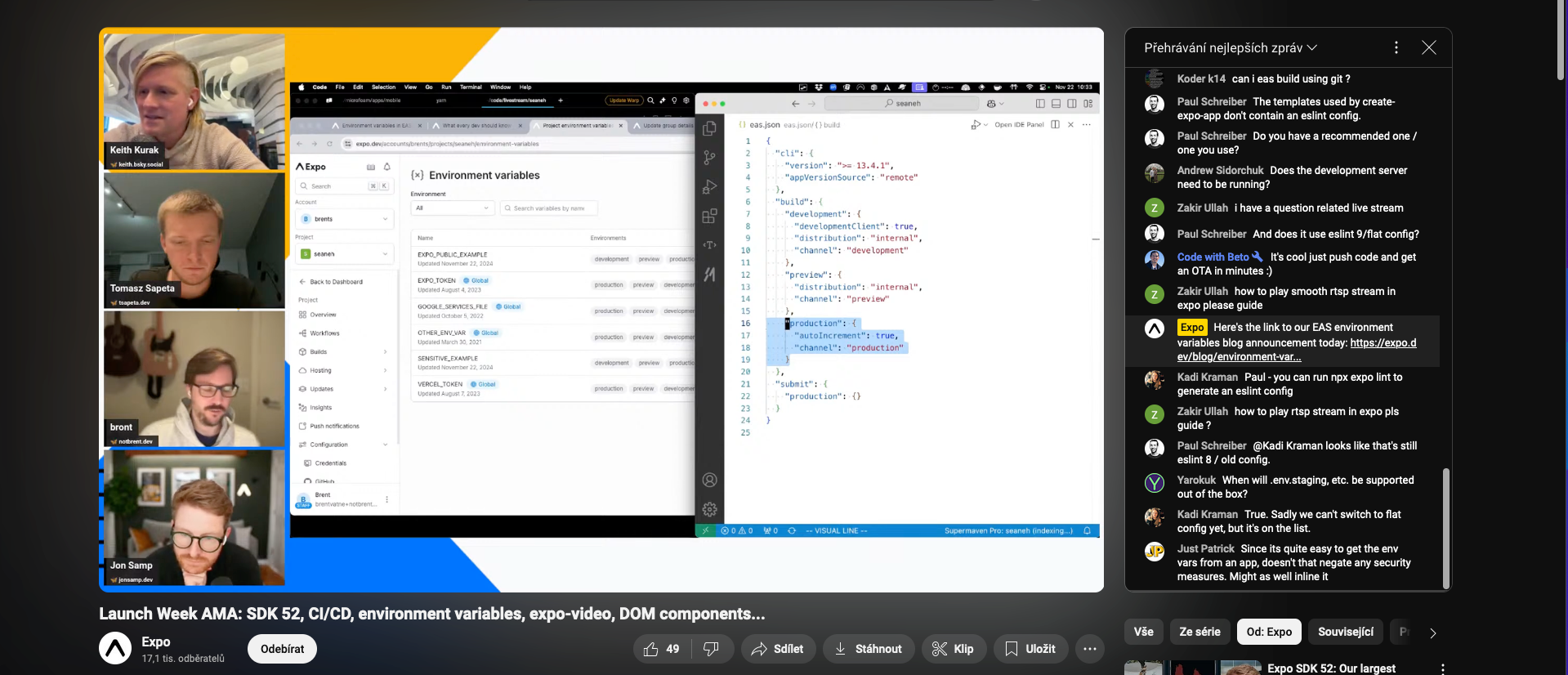1568x675 pixels.
Task: Open the Copilot dropdown in VS Code title bar
Action: click(995, 104)
